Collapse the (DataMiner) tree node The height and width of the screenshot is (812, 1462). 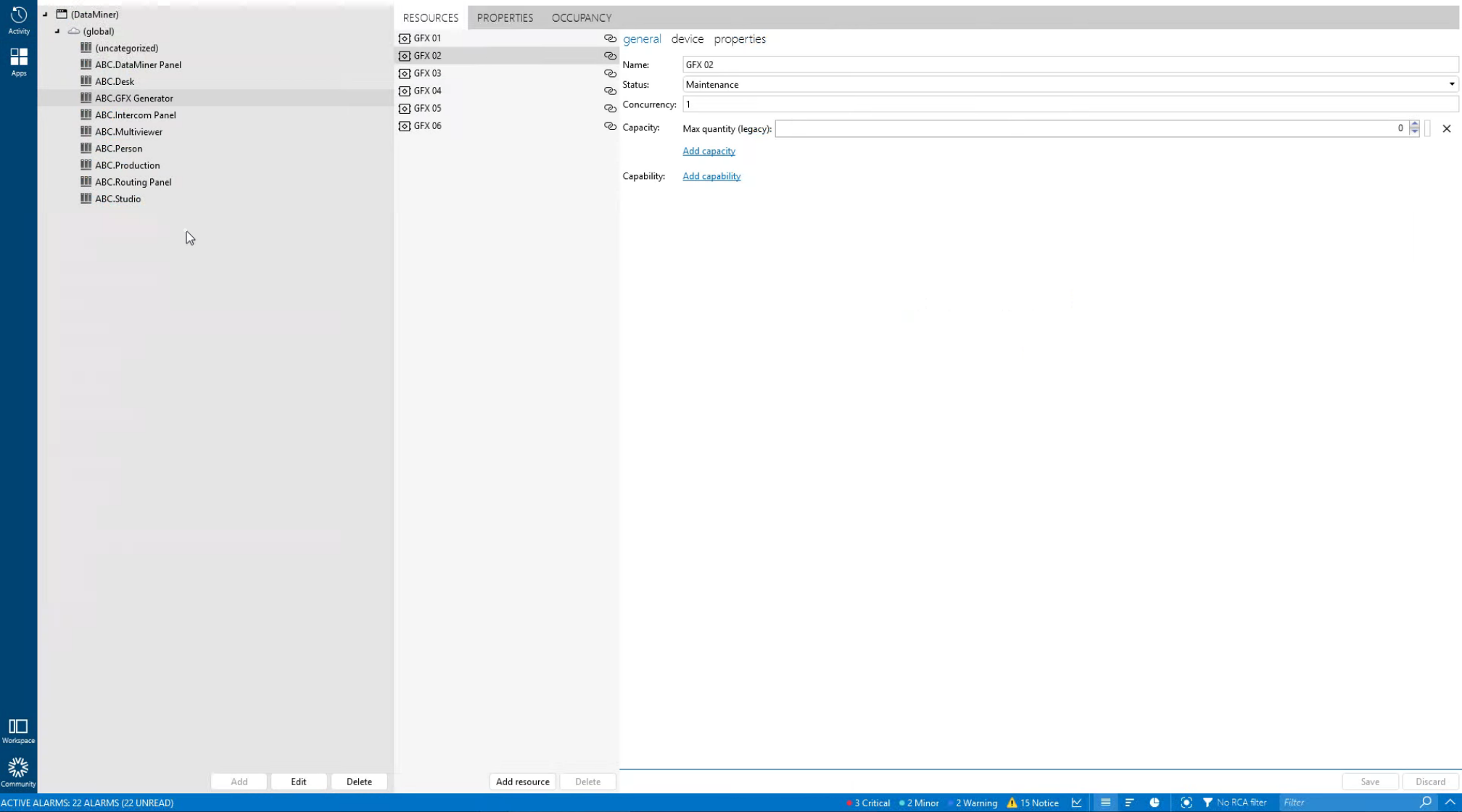[x=45, y=14]
